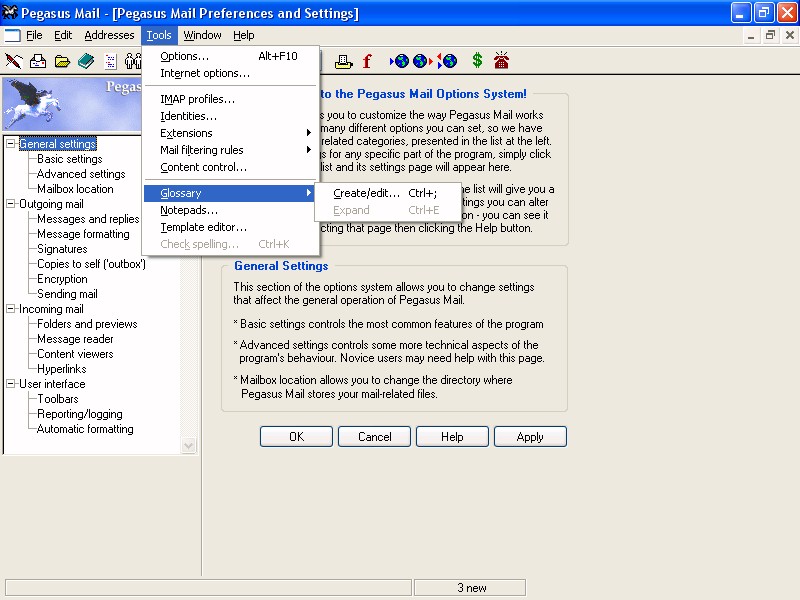Select Identities… from the Tools menu

click(x=231, y=116)
